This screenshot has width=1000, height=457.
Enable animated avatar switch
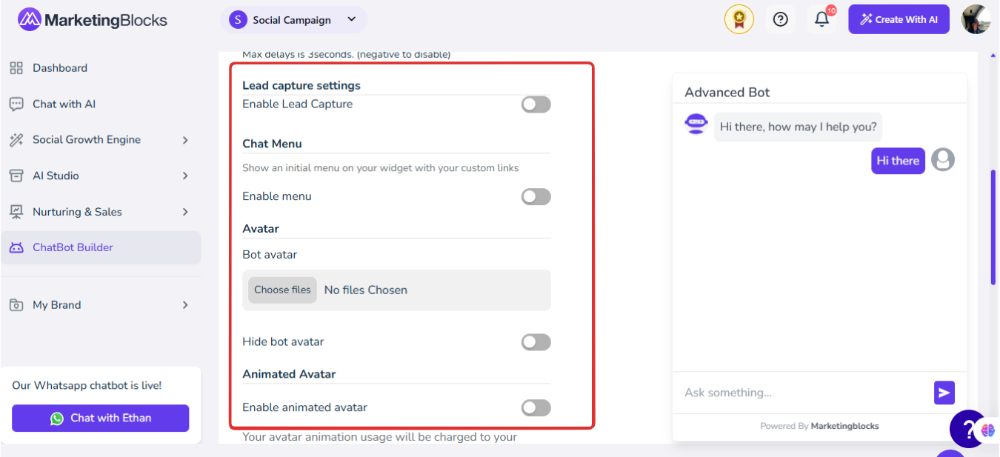tap(536, 407)
